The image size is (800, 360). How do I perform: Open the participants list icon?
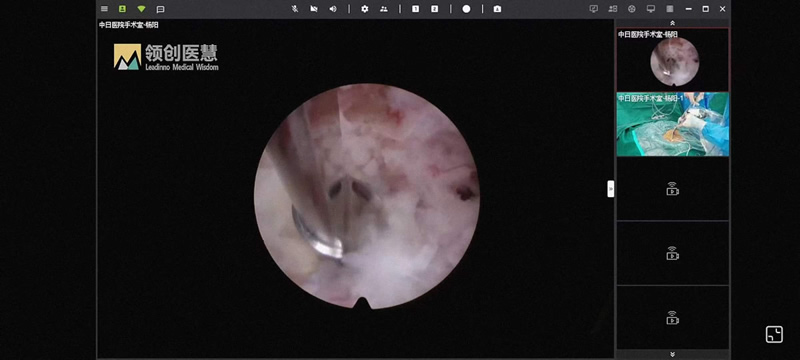pyautogui.click(x=384, y=9)
